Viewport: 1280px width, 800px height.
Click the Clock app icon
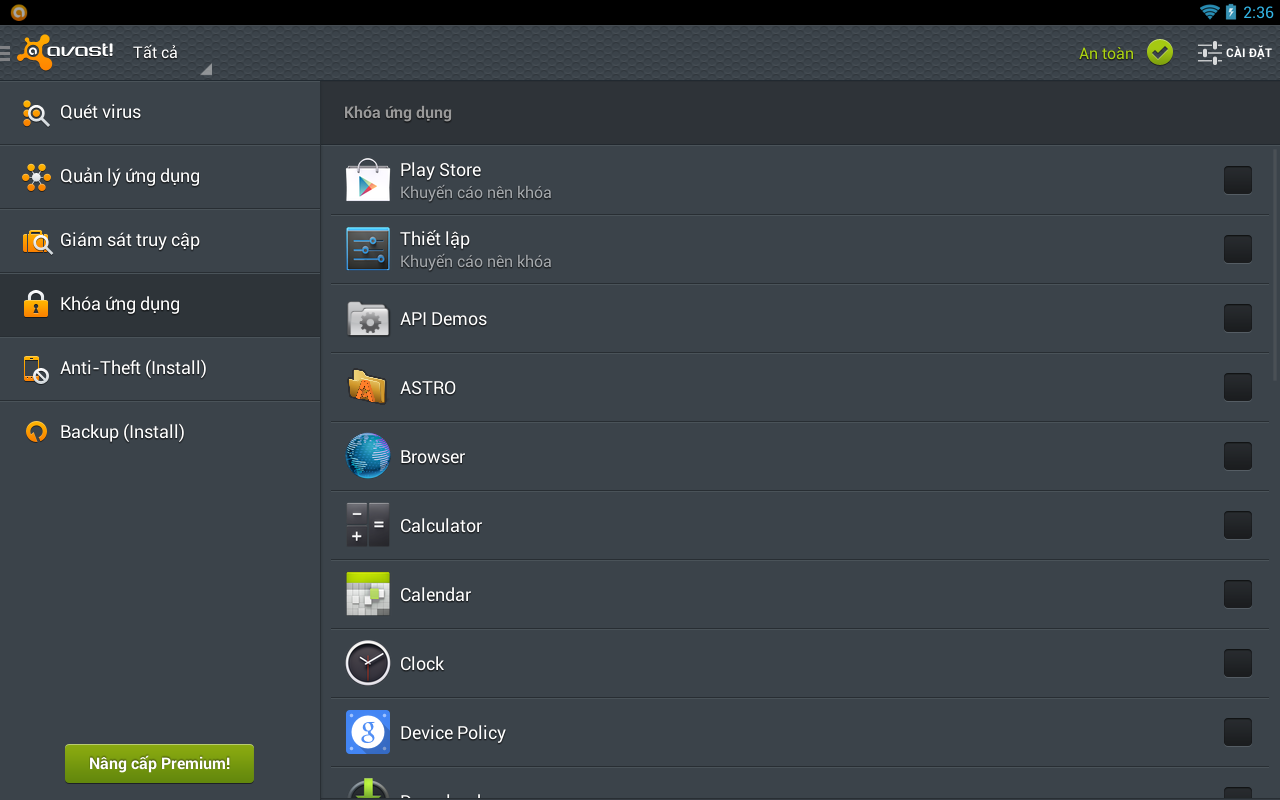368,663
